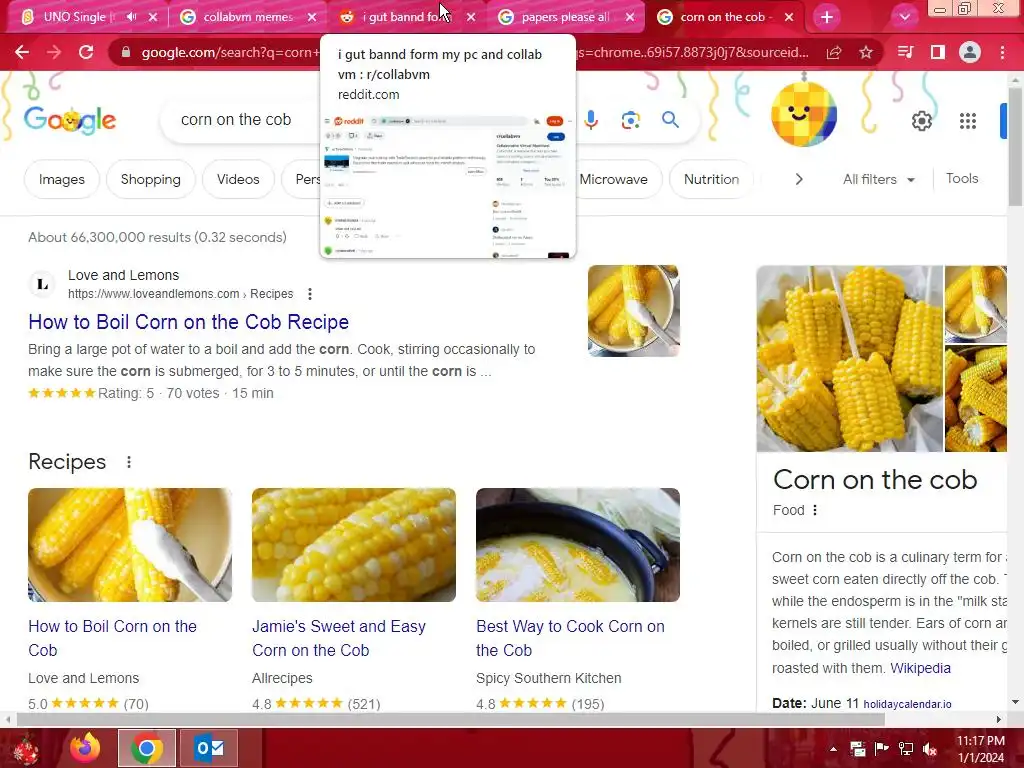Search by image with Google Lens
This screenshot has height=768, width=1024.
pos(630,120)
